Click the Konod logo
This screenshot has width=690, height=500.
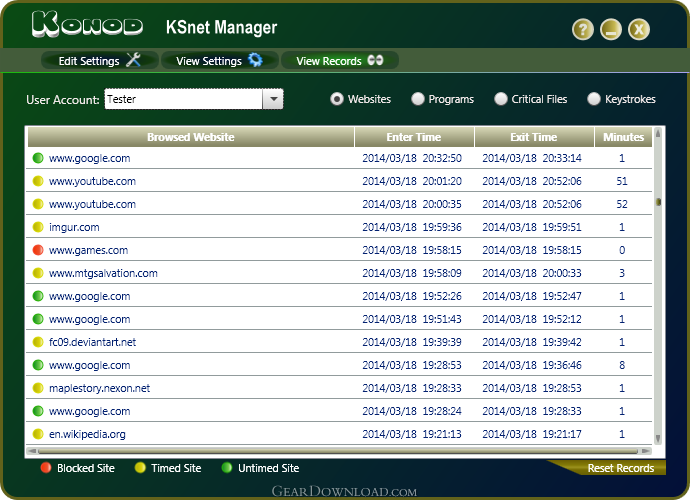88,24
